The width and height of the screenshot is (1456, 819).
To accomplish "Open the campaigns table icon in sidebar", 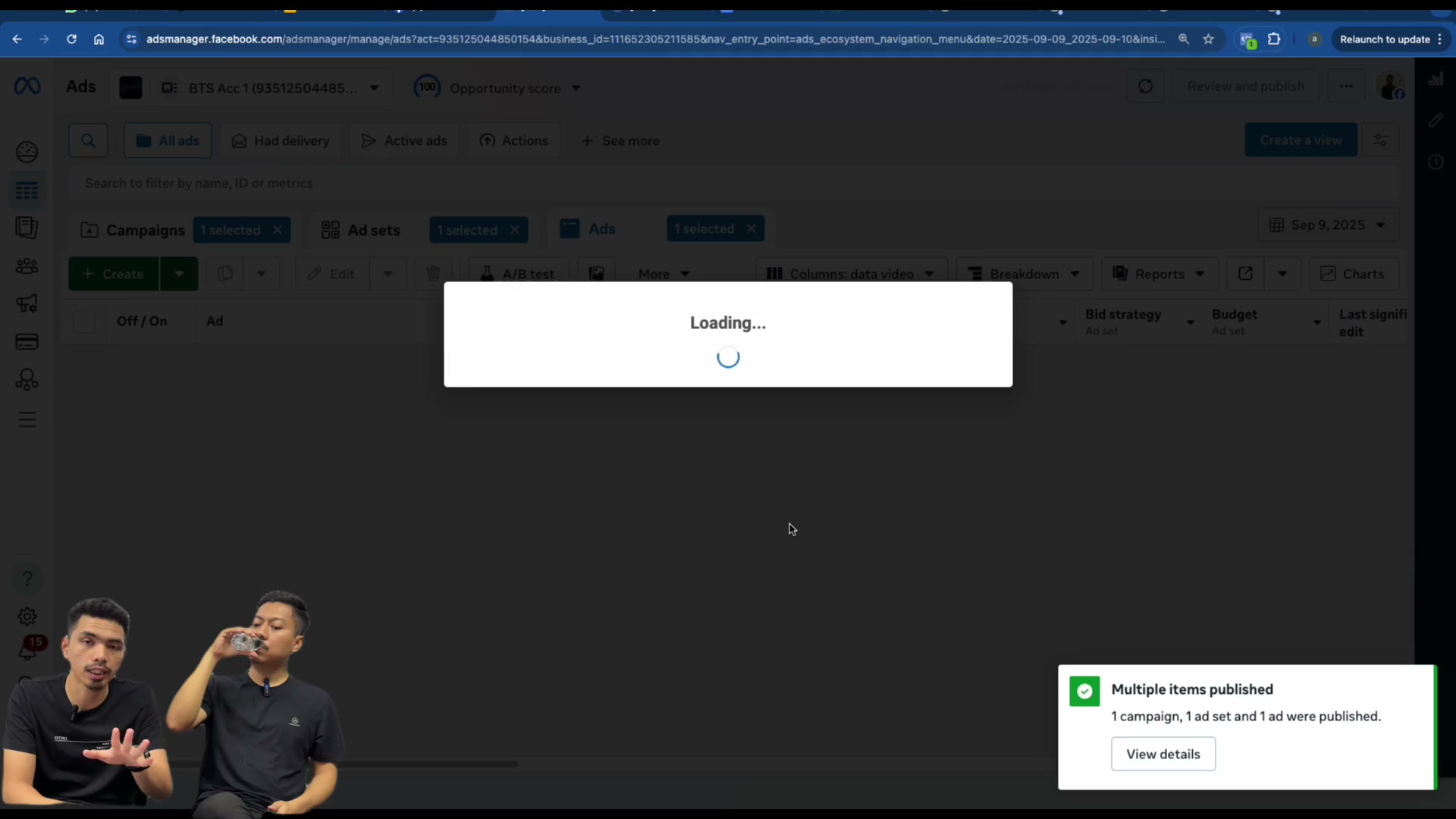I will [x=27, y=191].
